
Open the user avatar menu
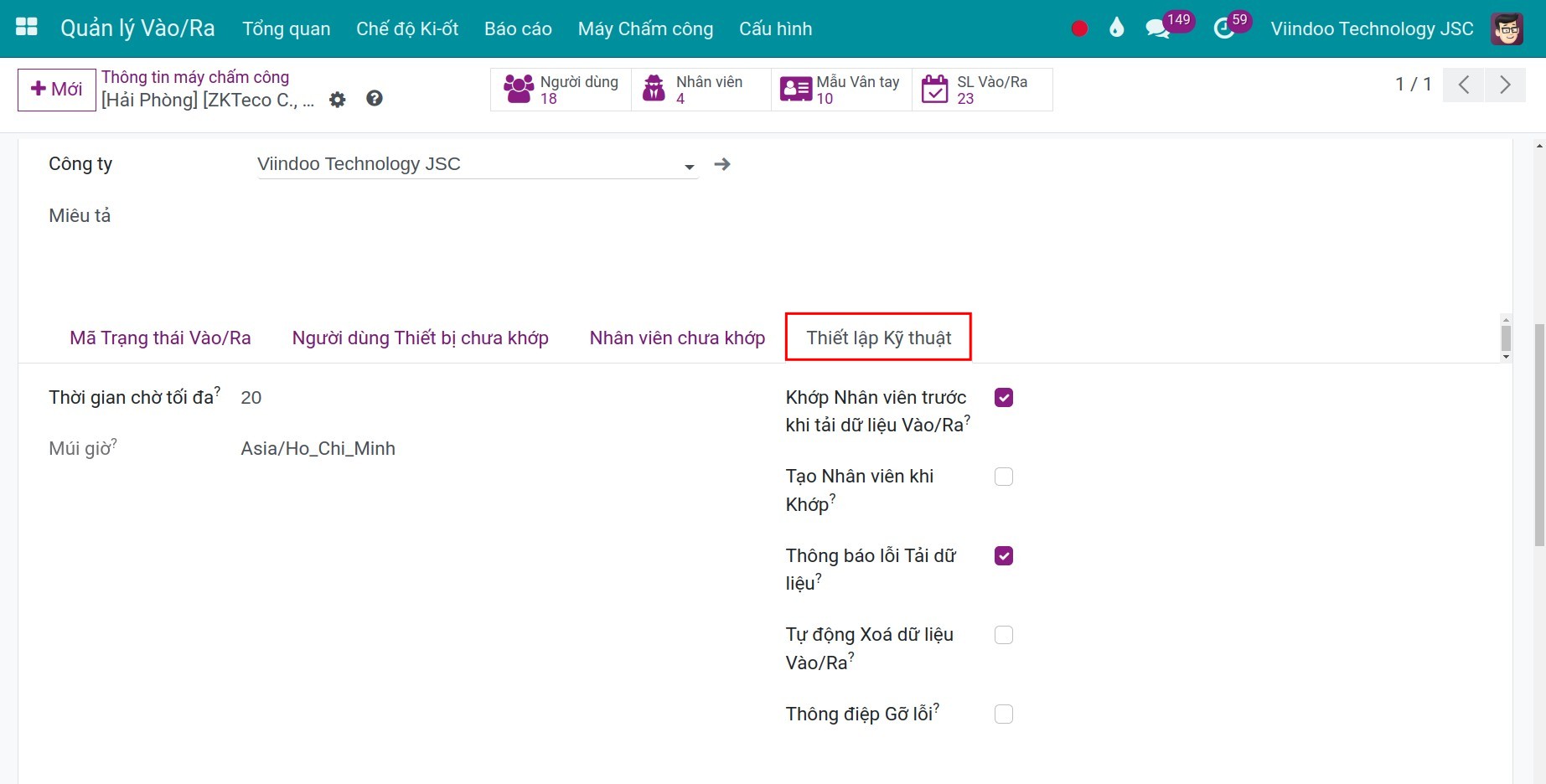[x=1507, y=28]
